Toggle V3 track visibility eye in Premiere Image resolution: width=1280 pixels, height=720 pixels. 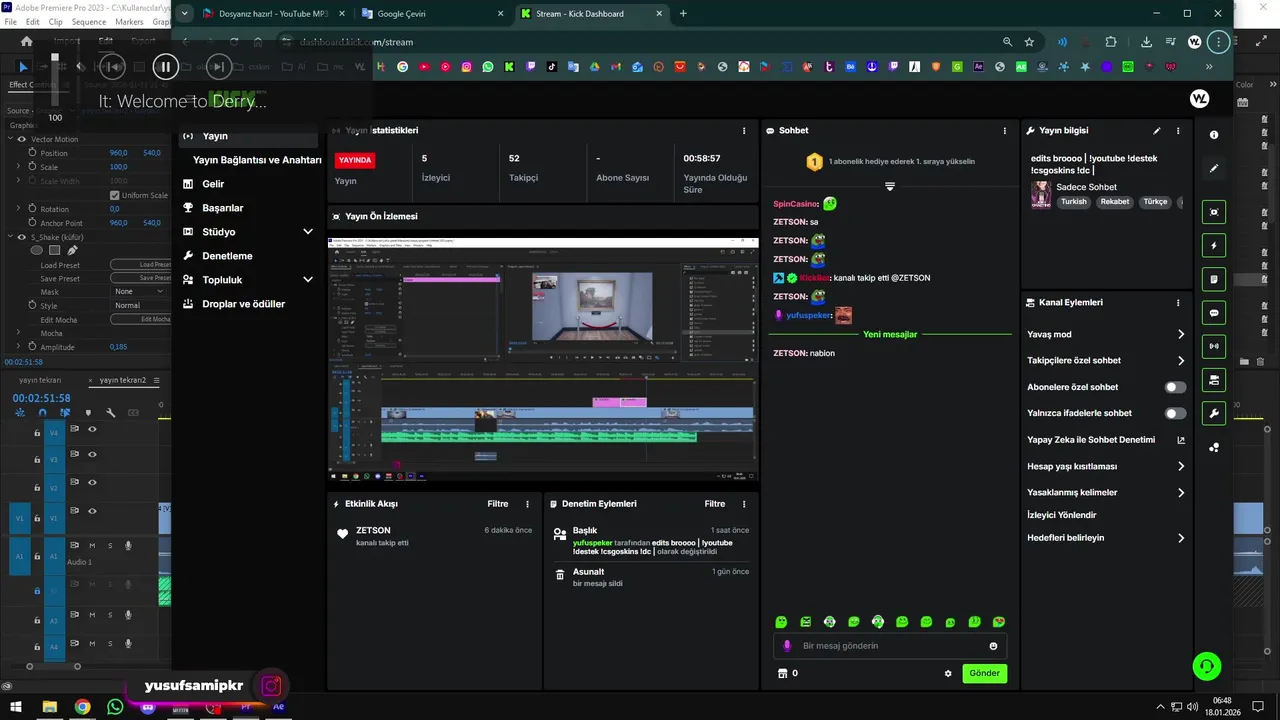(x=92, y=455)
